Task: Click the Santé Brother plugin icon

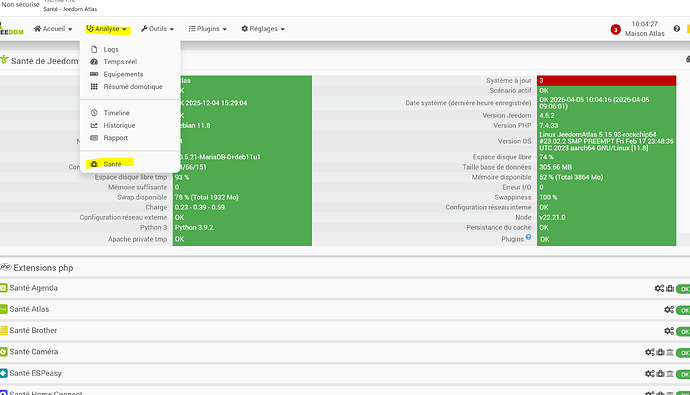Action: coord(4,330)
